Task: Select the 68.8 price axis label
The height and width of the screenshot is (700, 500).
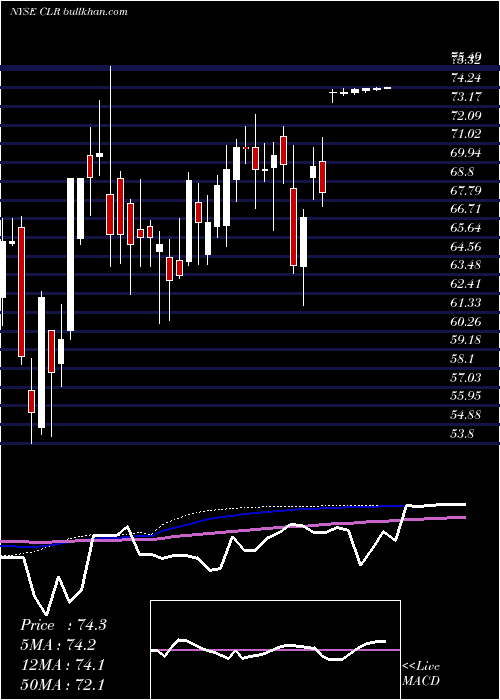Action: [x=463, y=172]
